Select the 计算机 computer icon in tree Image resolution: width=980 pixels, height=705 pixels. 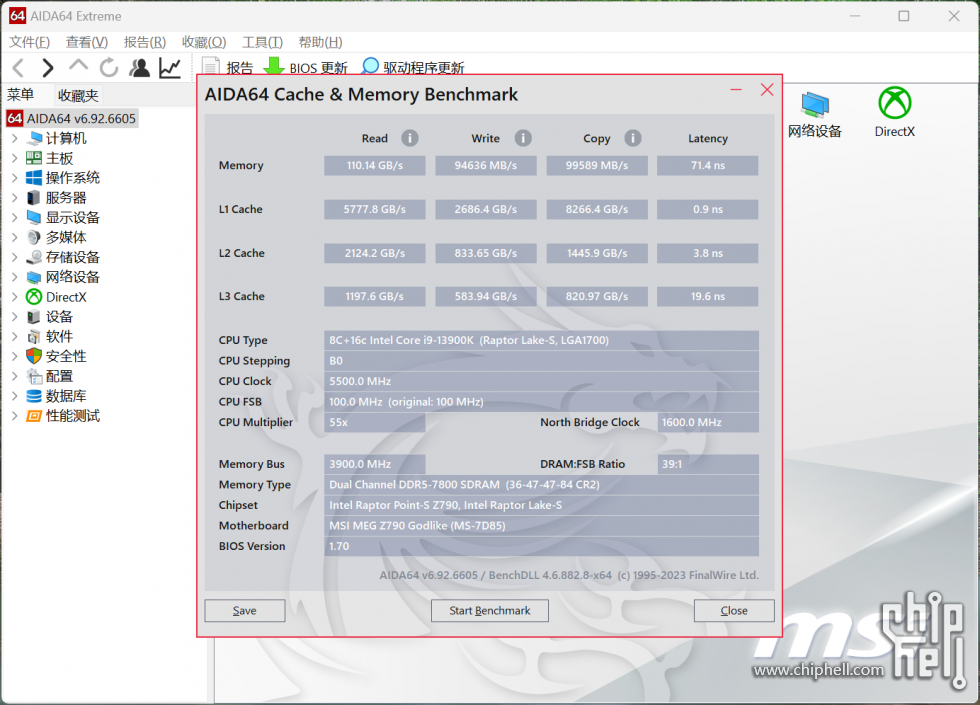pos(34,138)
